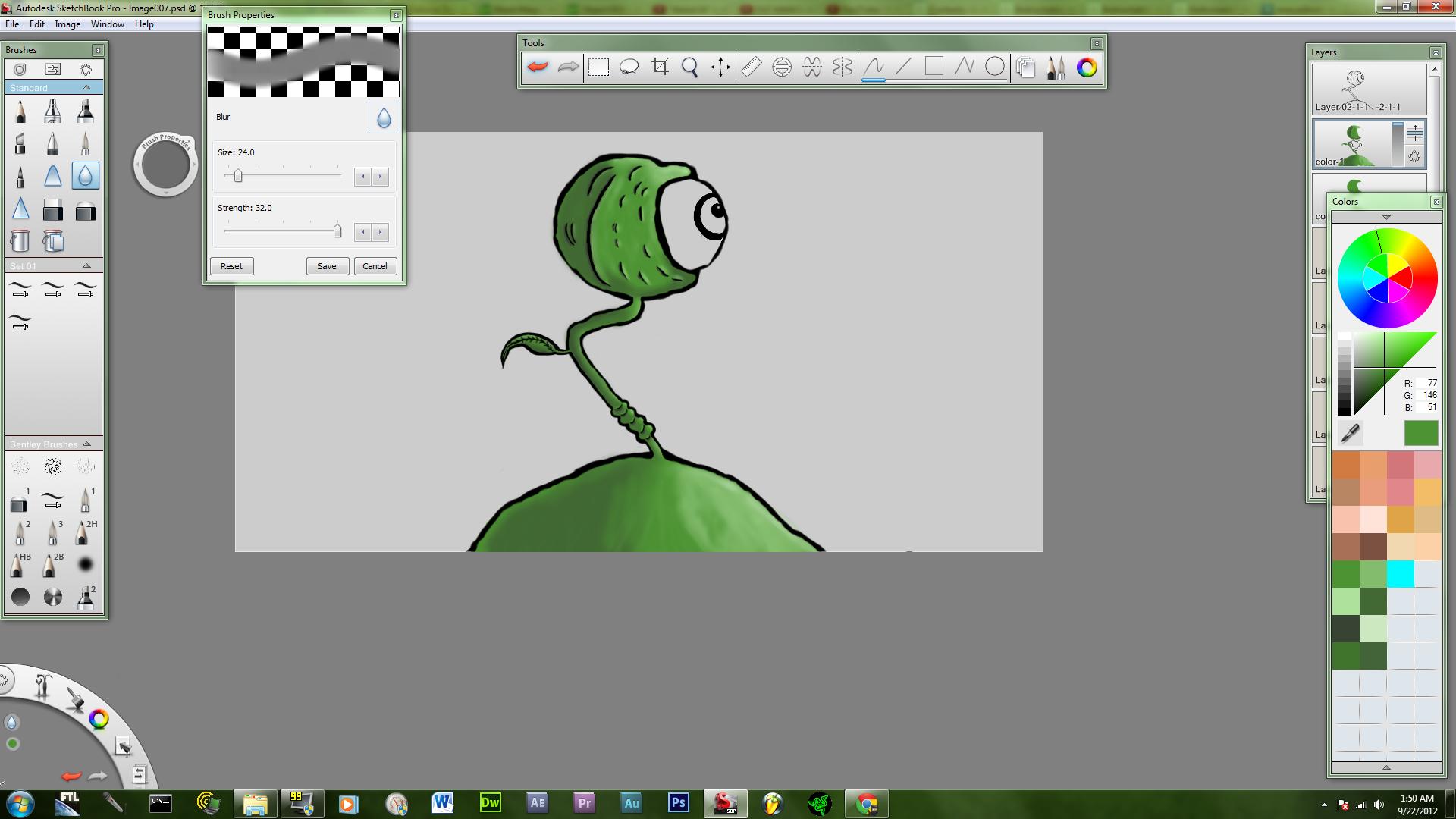Screen dimensions: 1456x819
Task: Select the Rectangular selection tool
Action: (x=599, y=67)
